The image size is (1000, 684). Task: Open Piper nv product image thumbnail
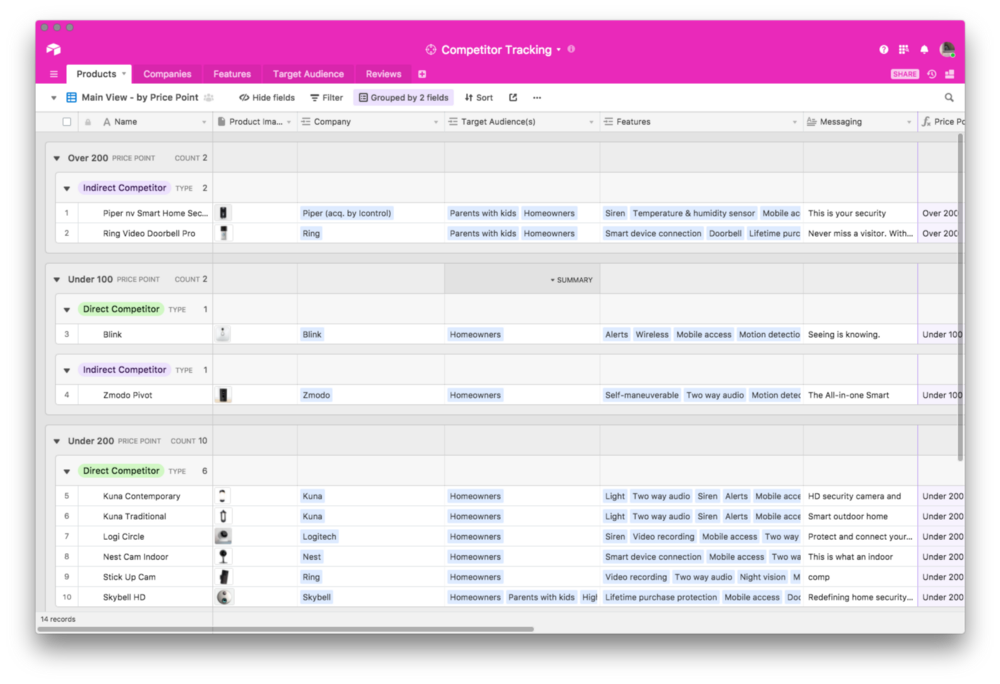click(x=223, y=213)
